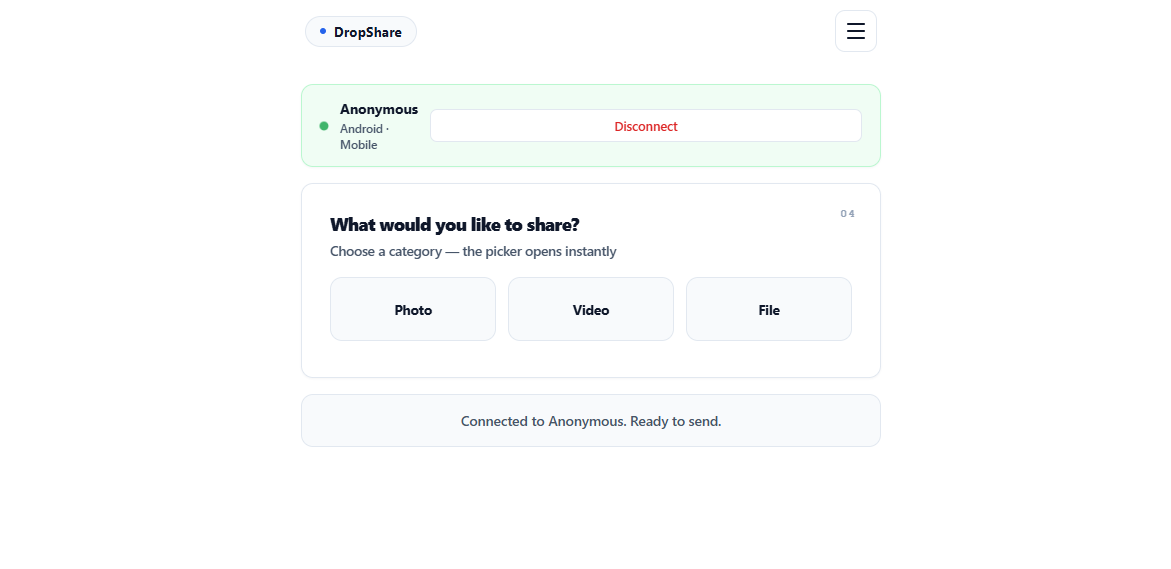This screenshot has height=569, width=1171.
Task: Disconnect from the Anonymous device
Action: pyautogui.click(x=646, y=125)
